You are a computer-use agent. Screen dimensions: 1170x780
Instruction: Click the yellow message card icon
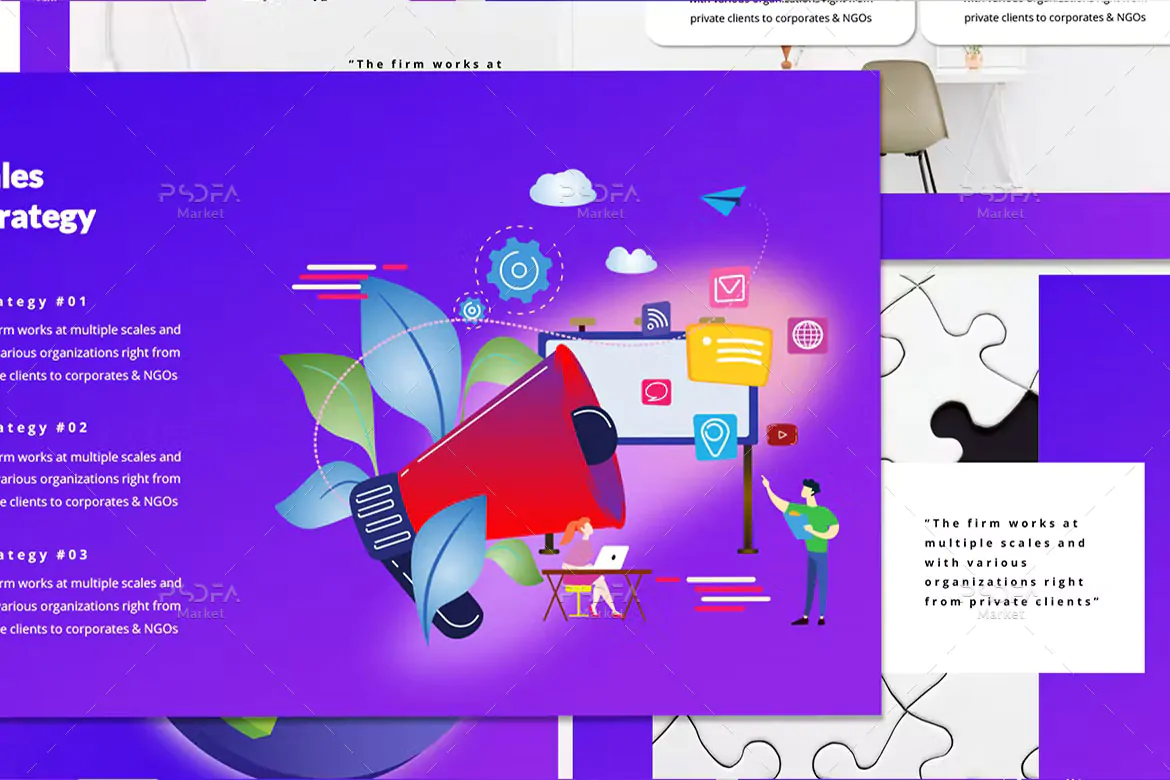728,353
